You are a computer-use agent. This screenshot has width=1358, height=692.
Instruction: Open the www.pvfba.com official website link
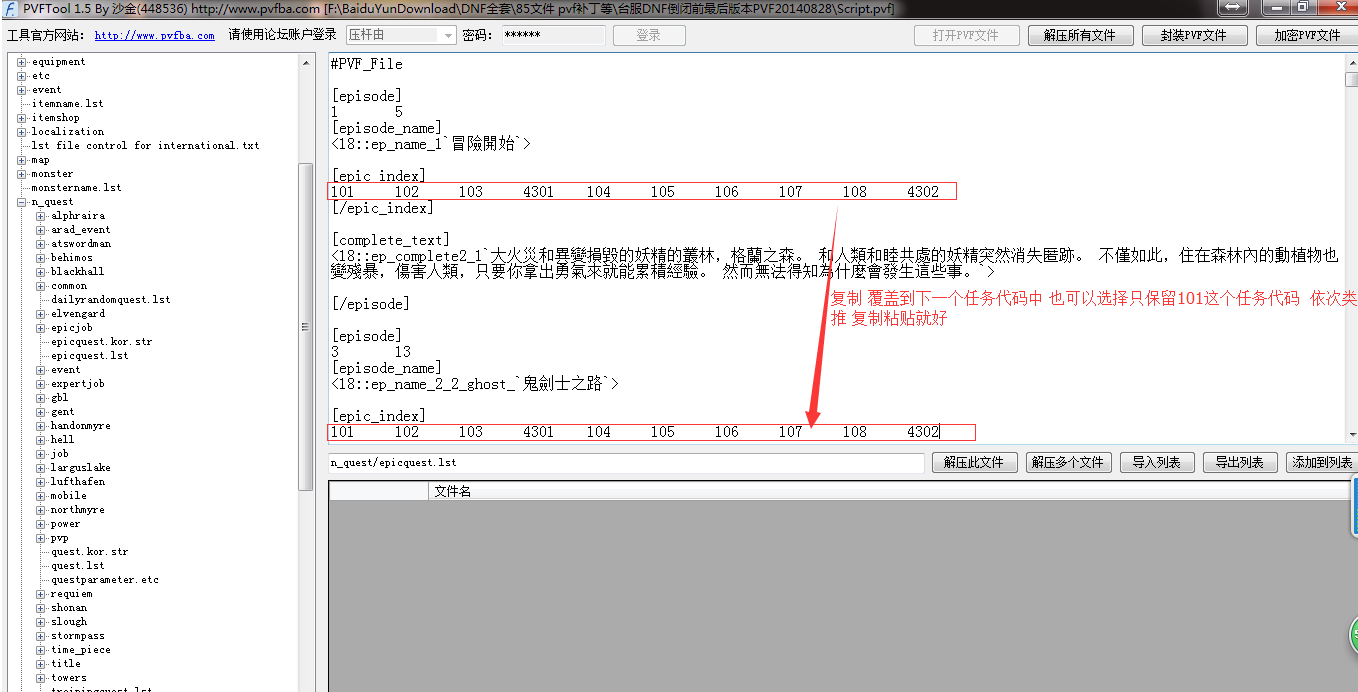tap(154, 35)
